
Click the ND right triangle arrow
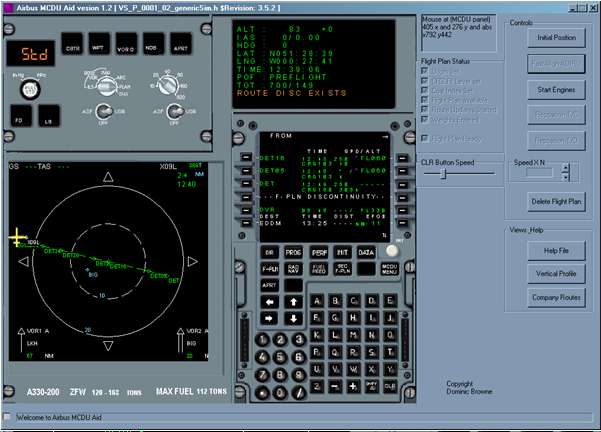(192, 261)
